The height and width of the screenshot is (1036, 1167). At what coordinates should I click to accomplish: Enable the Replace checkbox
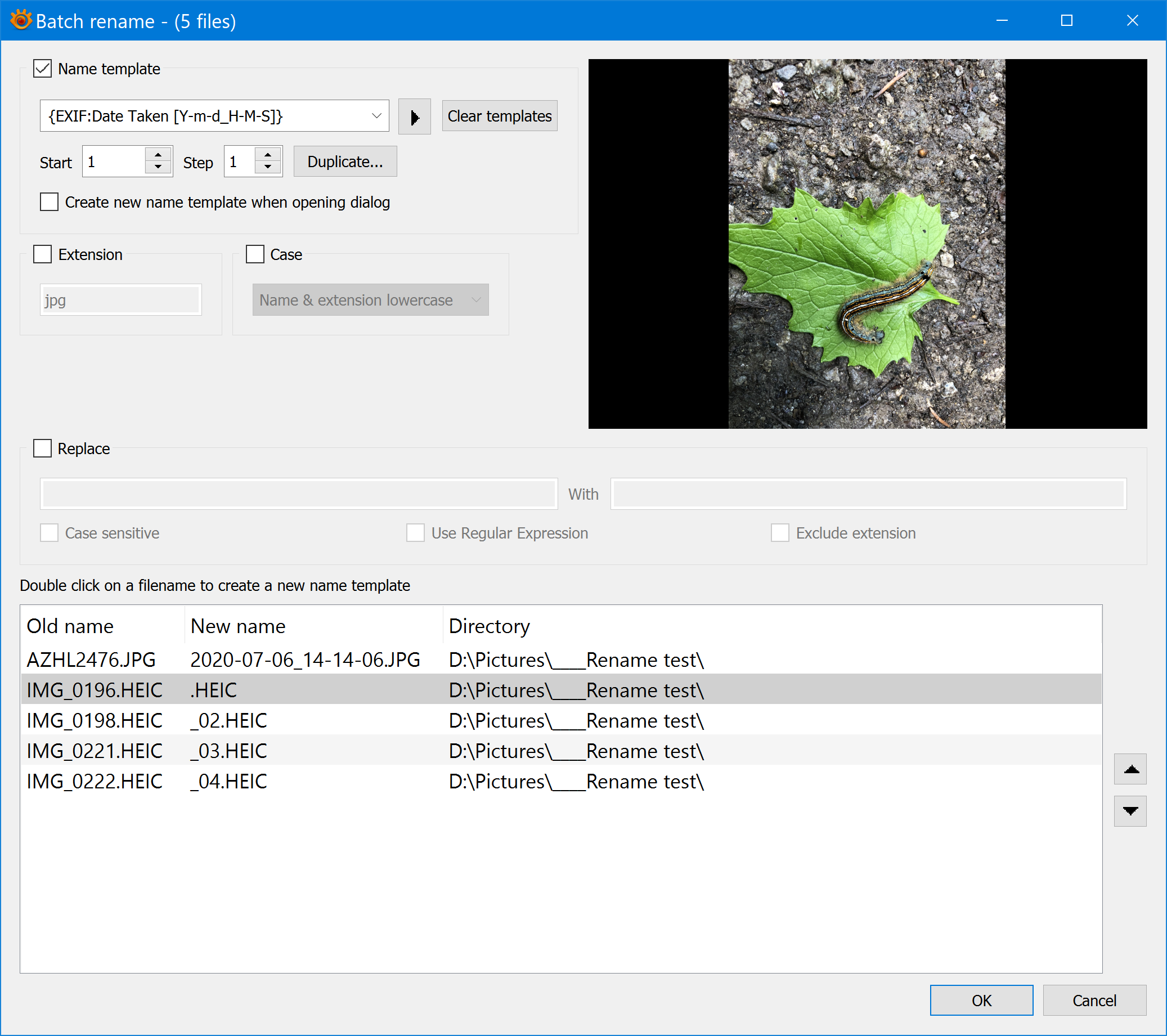pyautogui.click(x=43, y=449)
